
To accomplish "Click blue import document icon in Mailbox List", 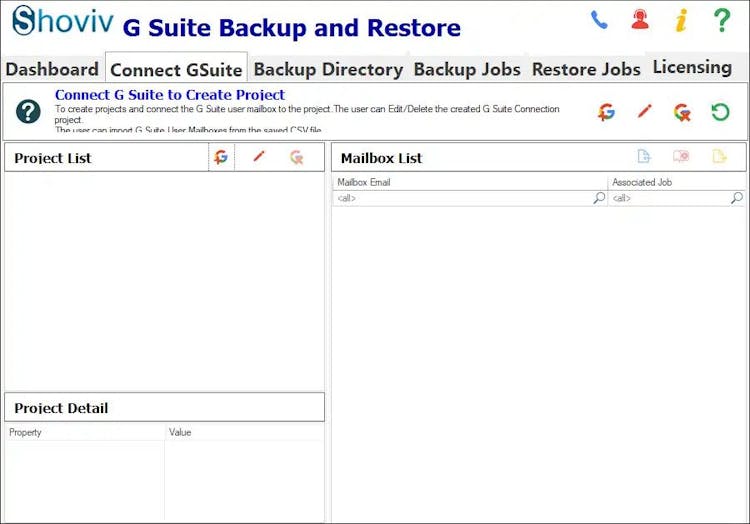I will click(644, 156).
